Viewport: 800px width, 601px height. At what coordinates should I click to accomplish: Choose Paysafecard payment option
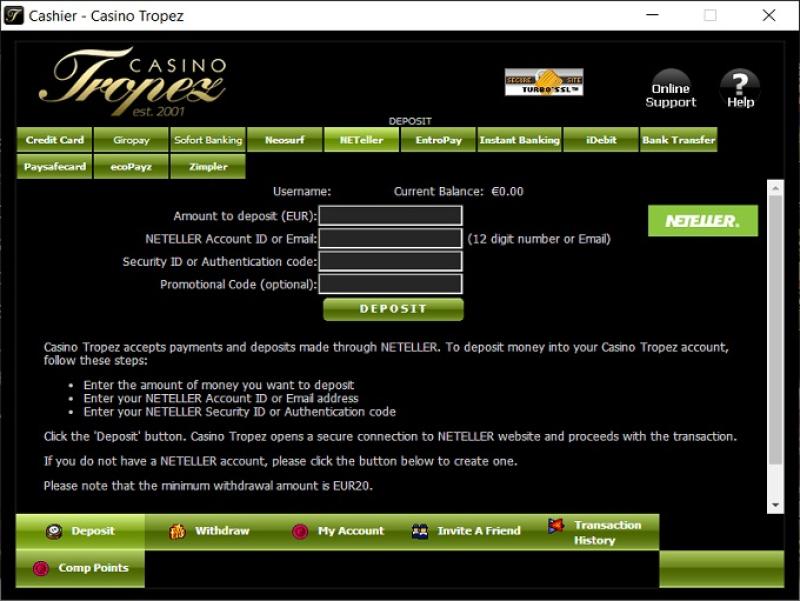pos(55,167)
